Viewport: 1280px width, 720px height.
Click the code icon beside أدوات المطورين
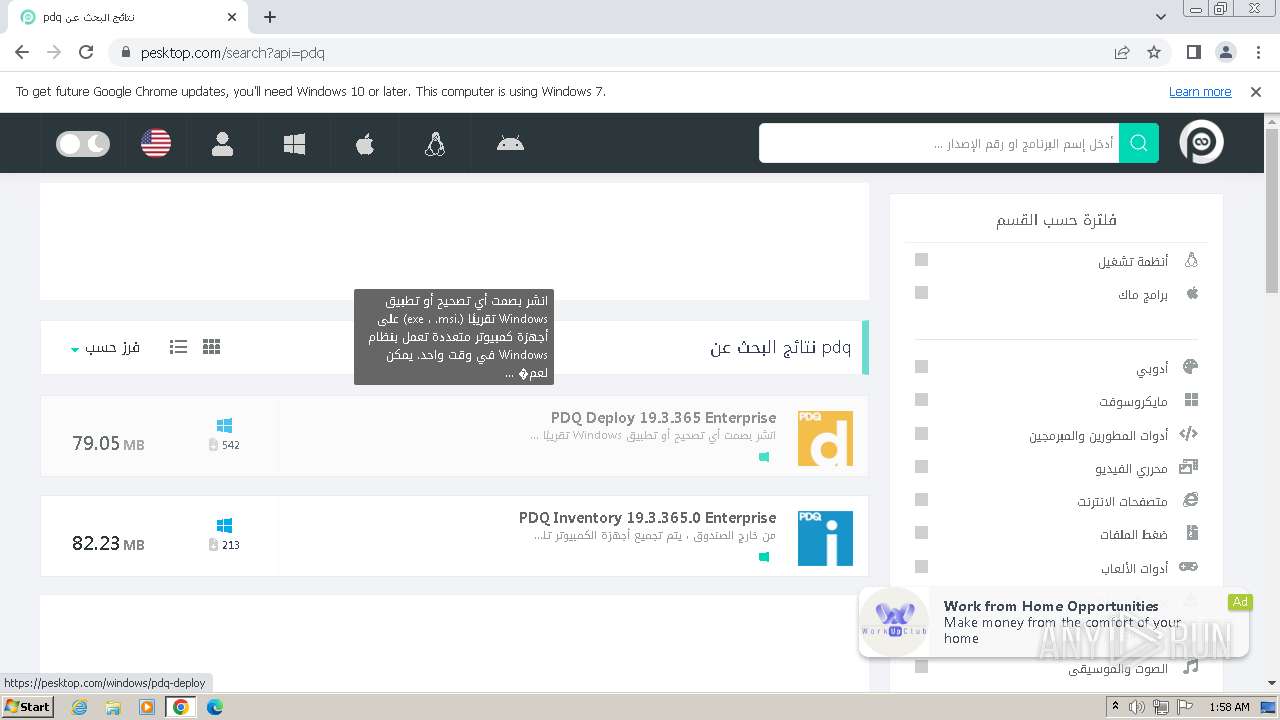(1188, 434)
